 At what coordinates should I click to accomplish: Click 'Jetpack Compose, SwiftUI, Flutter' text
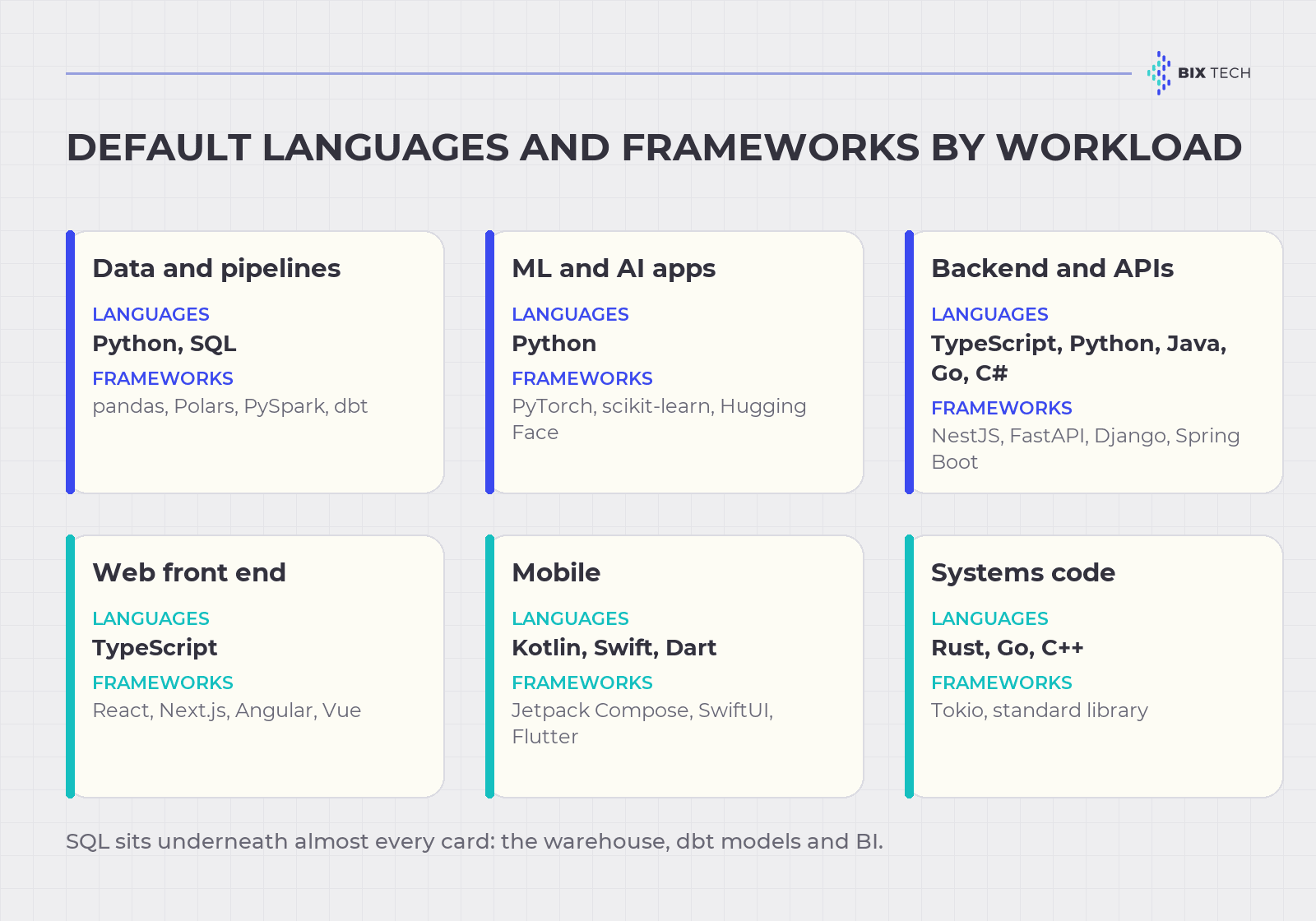pos(642,724)
